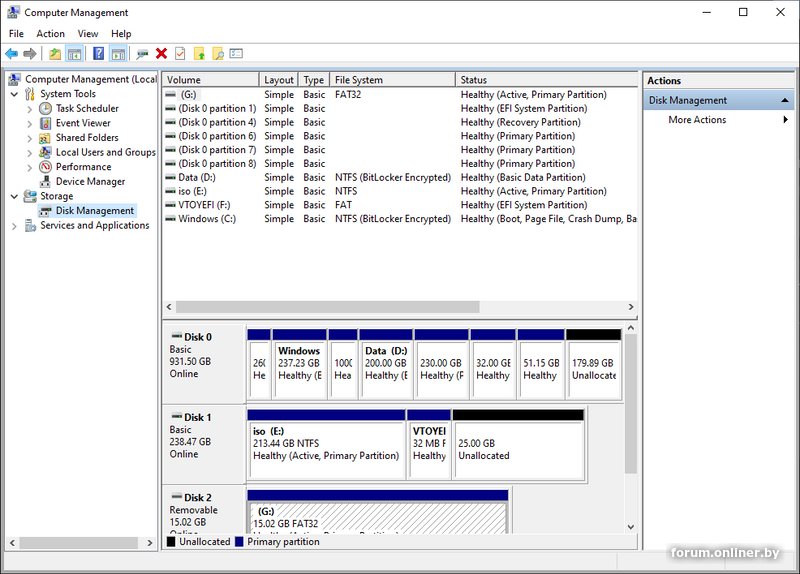This screenshot has width=800, height=574.
Task: Click the Properties checkmark page icon
Action: point(180,54)
